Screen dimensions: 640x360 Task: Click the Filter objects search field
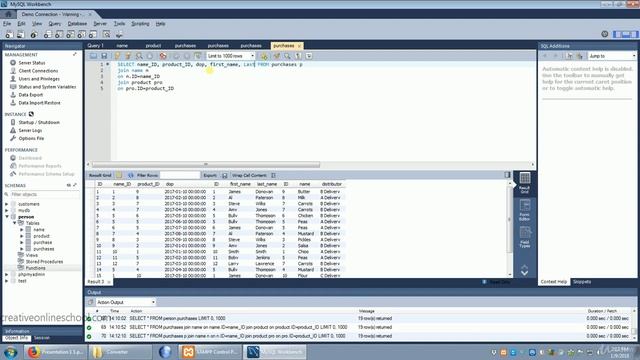coord(44,195)
